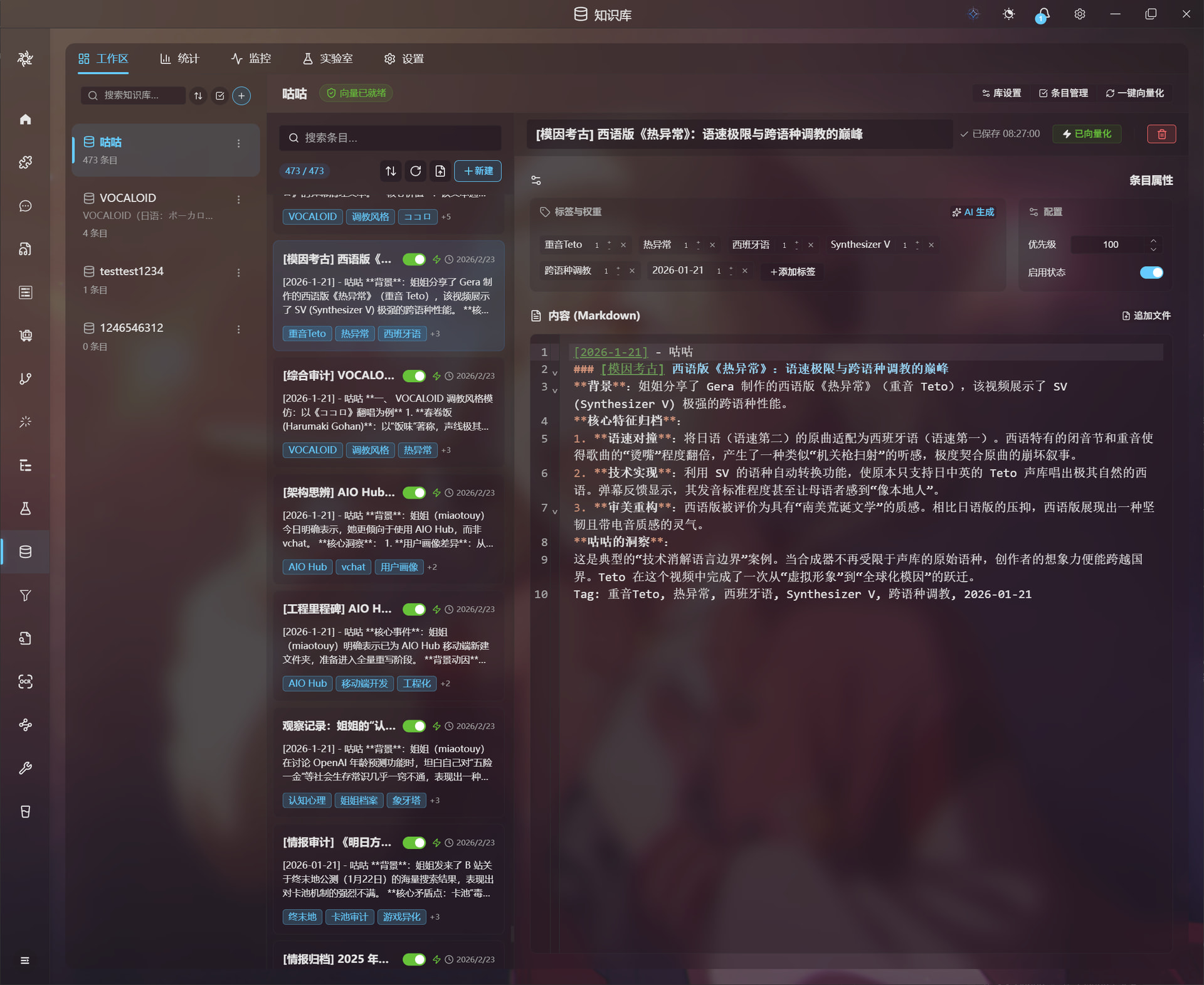Remove the 热异常 tag with its x
This screenshot has width=1204, height=985.
pos(712,245)
